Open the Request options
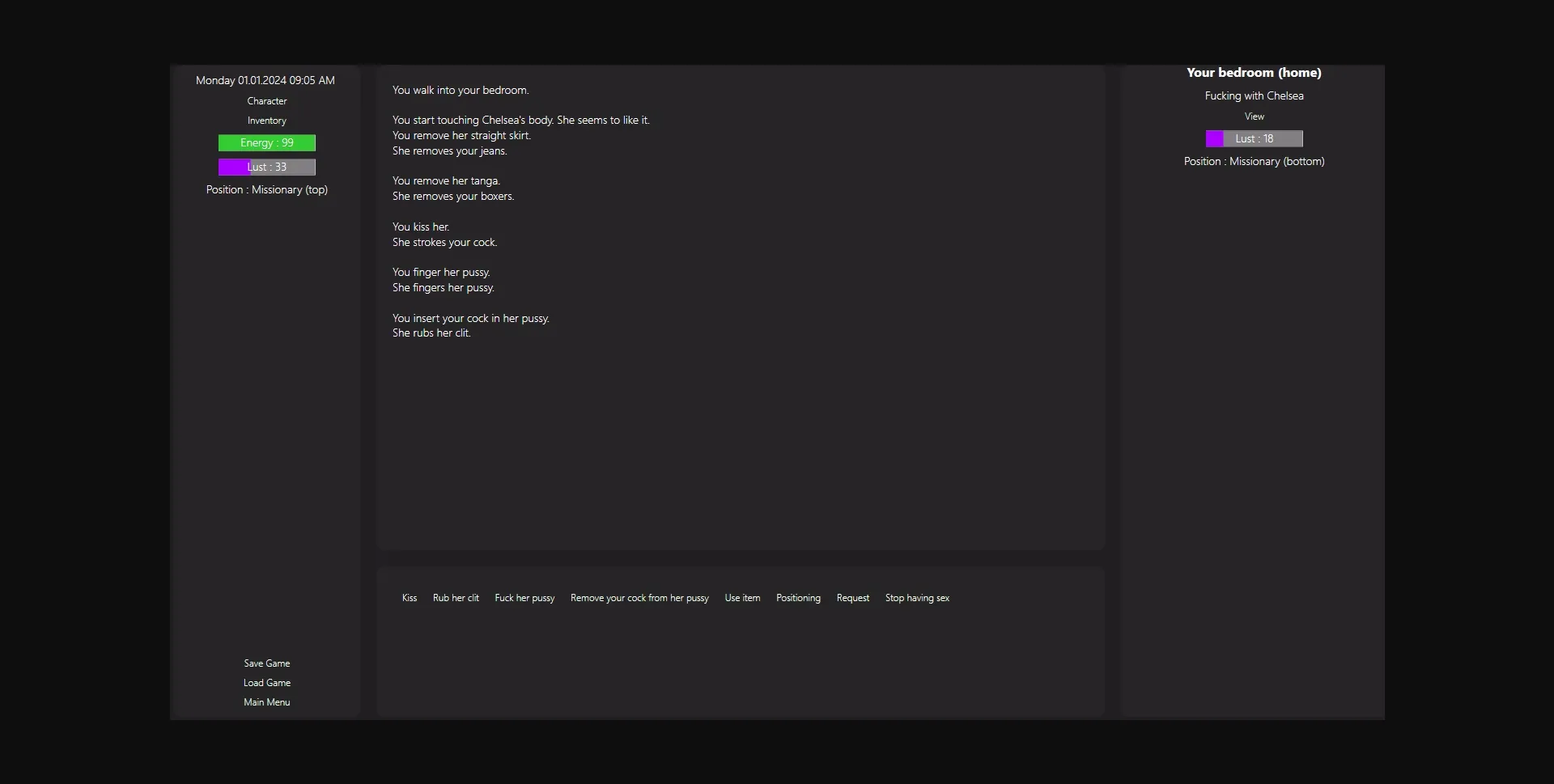The width and height of the screenshot is (1554, 784). pyautogui.click(x=852, y=598)
